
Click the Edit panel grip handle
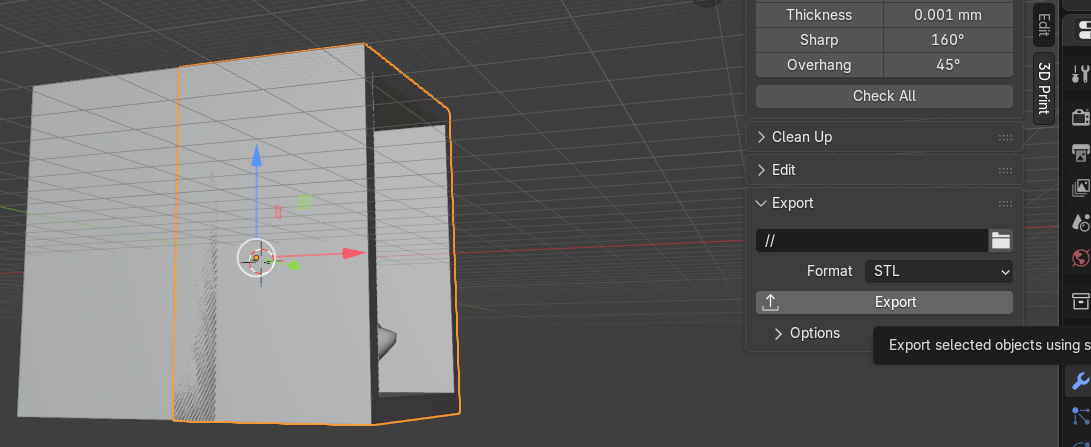(x=1005, y=170)
